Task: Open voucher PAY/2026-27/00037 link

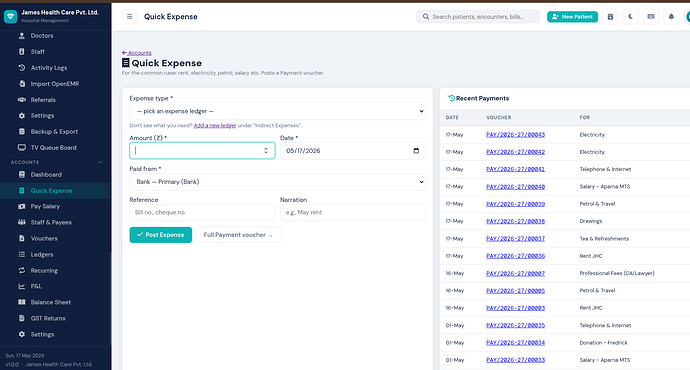Action: pos(515,238)
